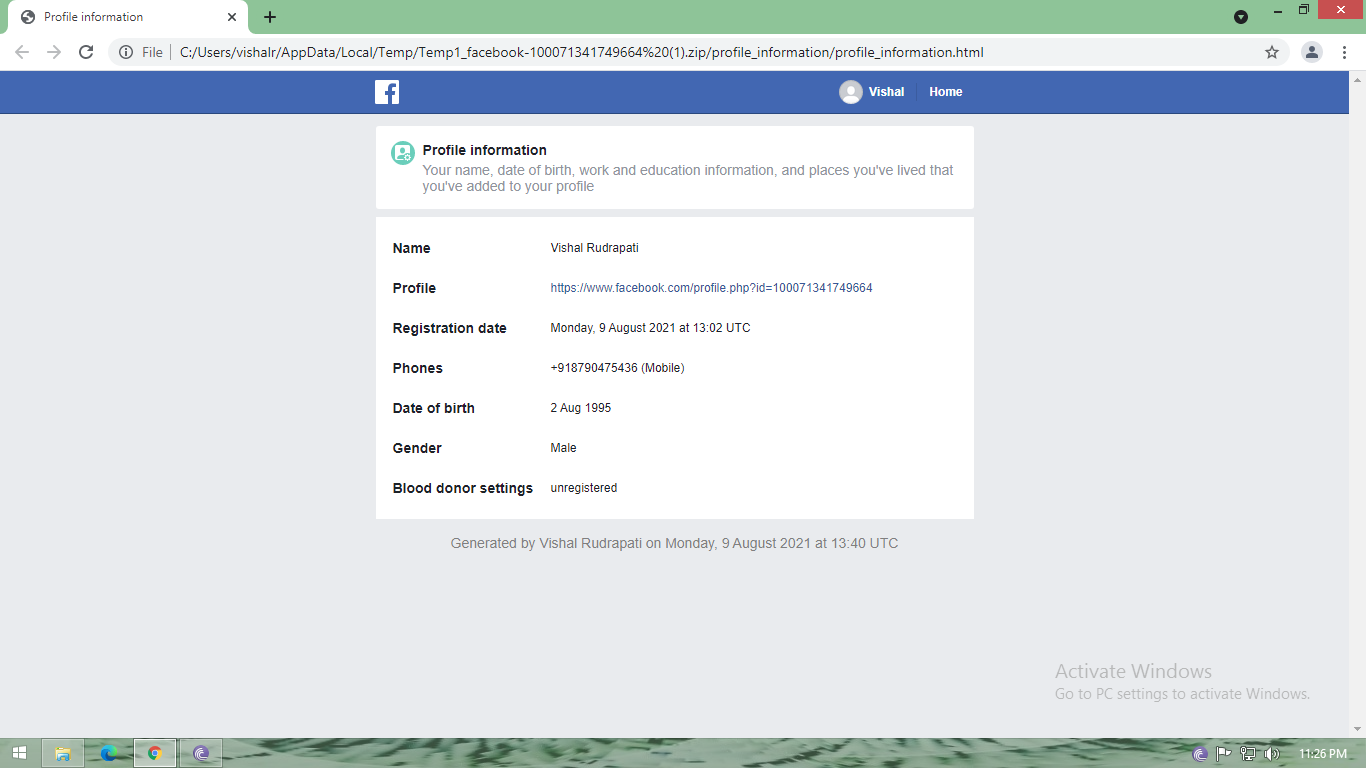Toggle the network status tray icon
The height and width of the screenshot is (768, 1366).
[x=1248, y=753]
